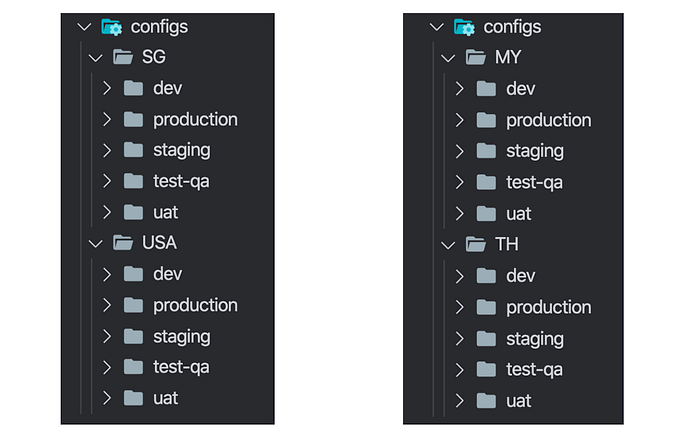Expand the dev folder chevron under MY
700x441 pixels.
459,89
